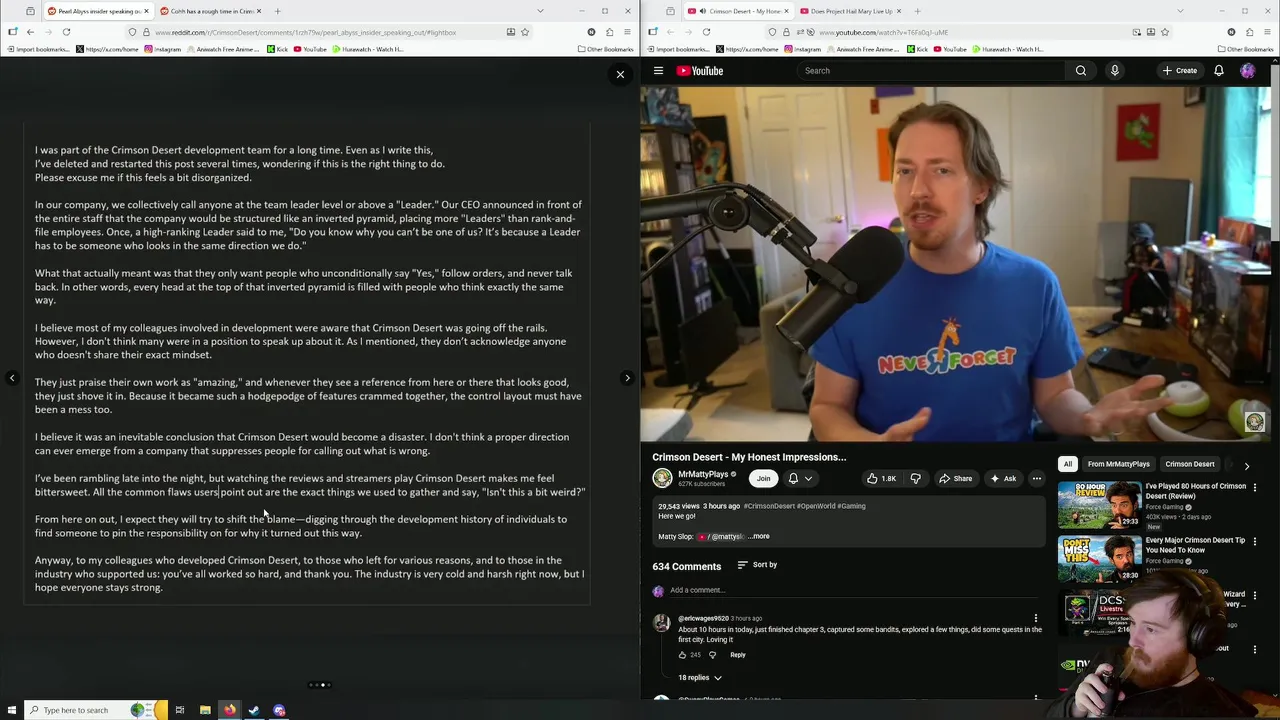Select the From MrMattyPlays filter chip
The width and height of the screenshot is (1280, 720).
1119,464
